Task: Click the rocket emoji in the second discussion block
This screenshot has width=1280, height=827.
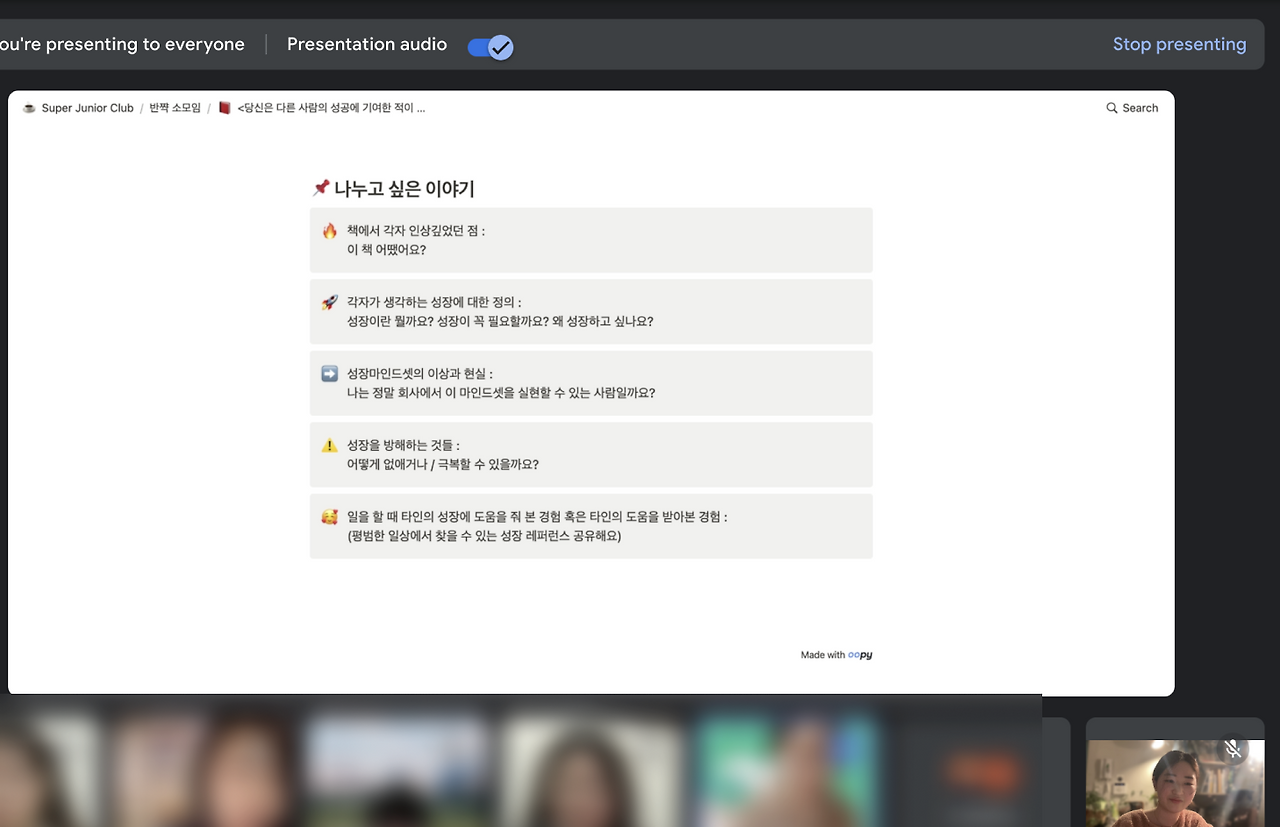Action: pyautogui.click(x=330, y=301)
